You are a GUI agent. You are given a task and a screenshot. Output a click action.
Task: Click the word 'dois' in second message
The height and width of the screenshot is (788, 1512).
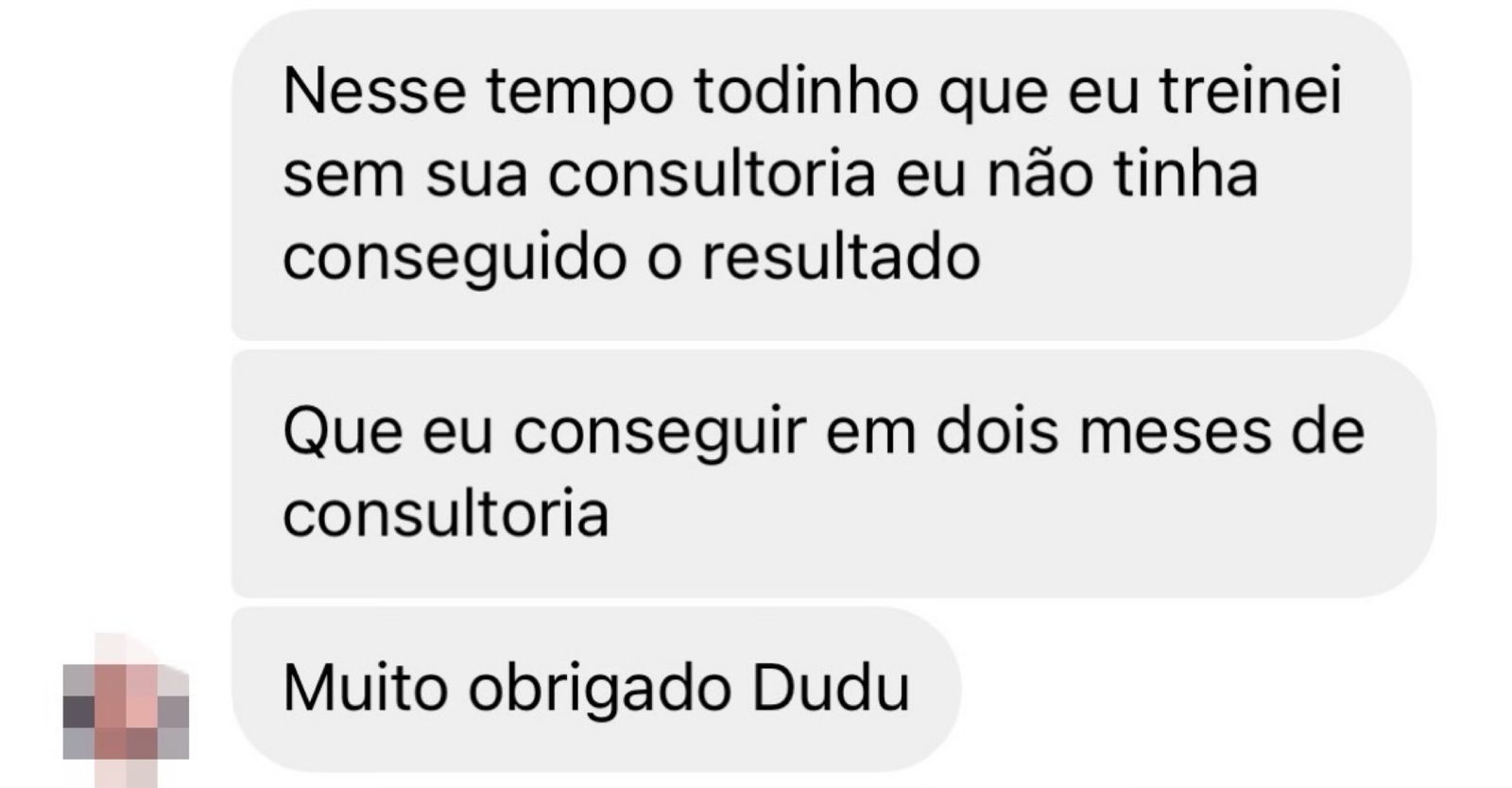(997, 432)
